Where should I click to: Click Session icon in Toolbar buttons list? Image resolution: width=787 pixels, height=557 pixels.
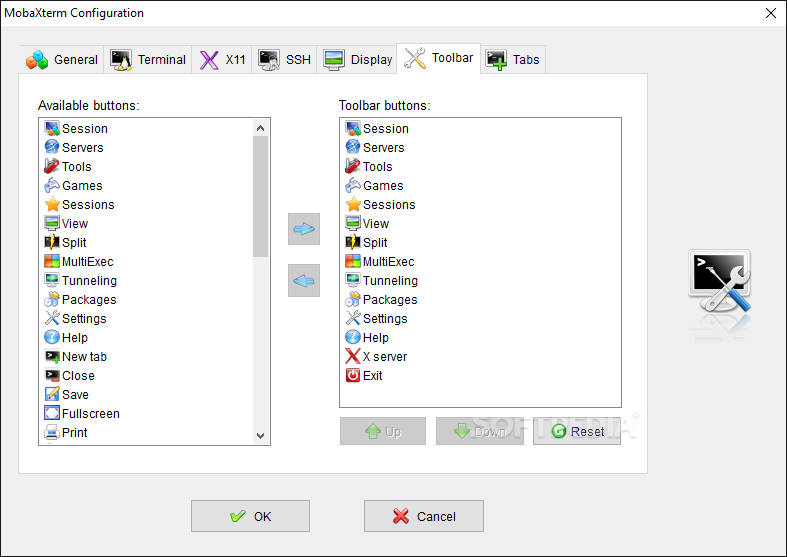pyautogui.click(x=353, y=128)
